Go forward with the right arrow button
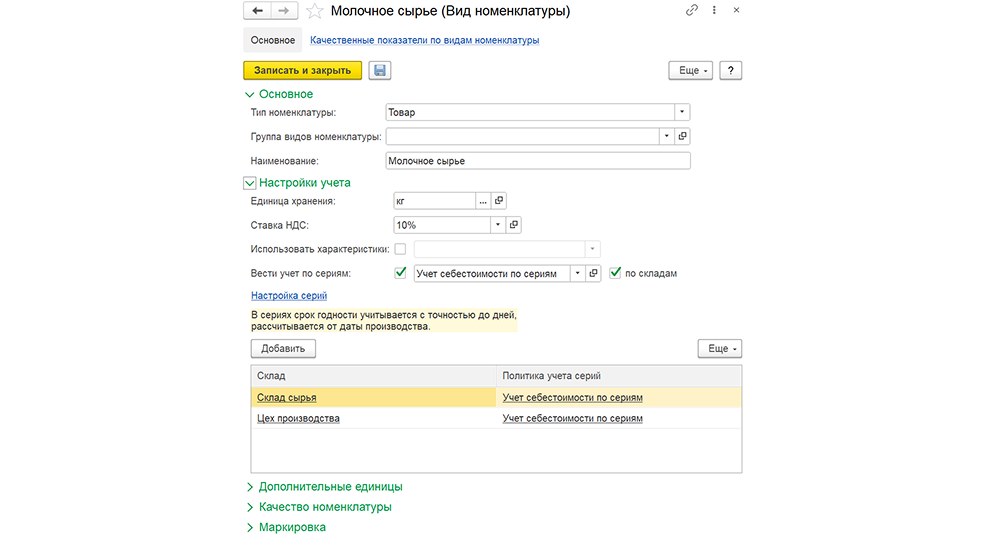Viewport: 987px width, 540px height. coord(284,11)
